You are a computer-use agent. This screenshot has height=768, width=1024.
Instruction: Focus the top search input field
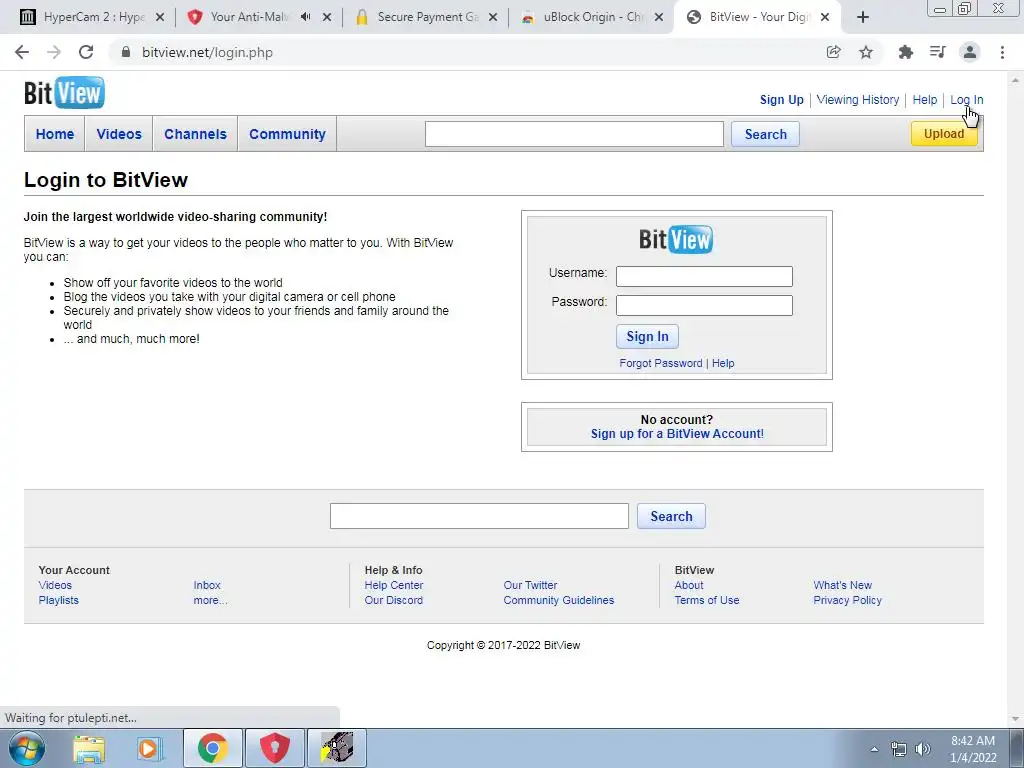pos(574,134)
